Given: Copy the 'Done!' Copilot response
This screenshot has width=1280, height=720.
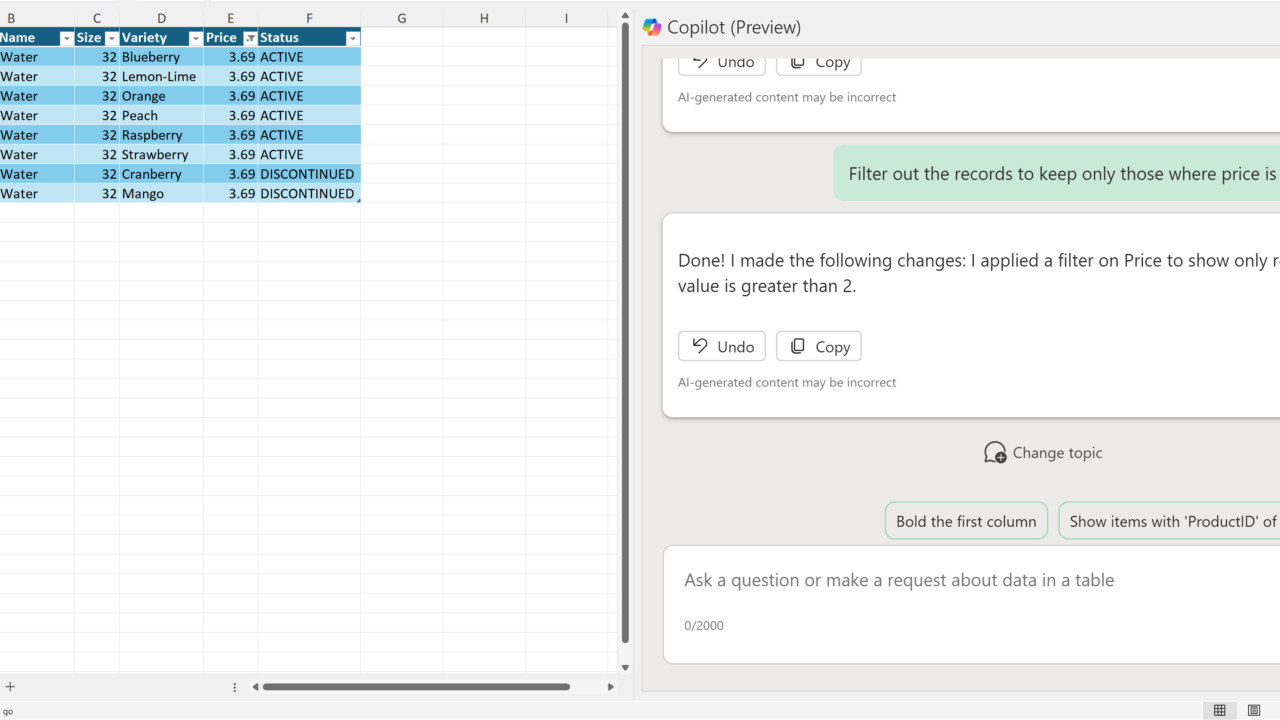Looking at the screenshot, I should [x=818, y=346].
